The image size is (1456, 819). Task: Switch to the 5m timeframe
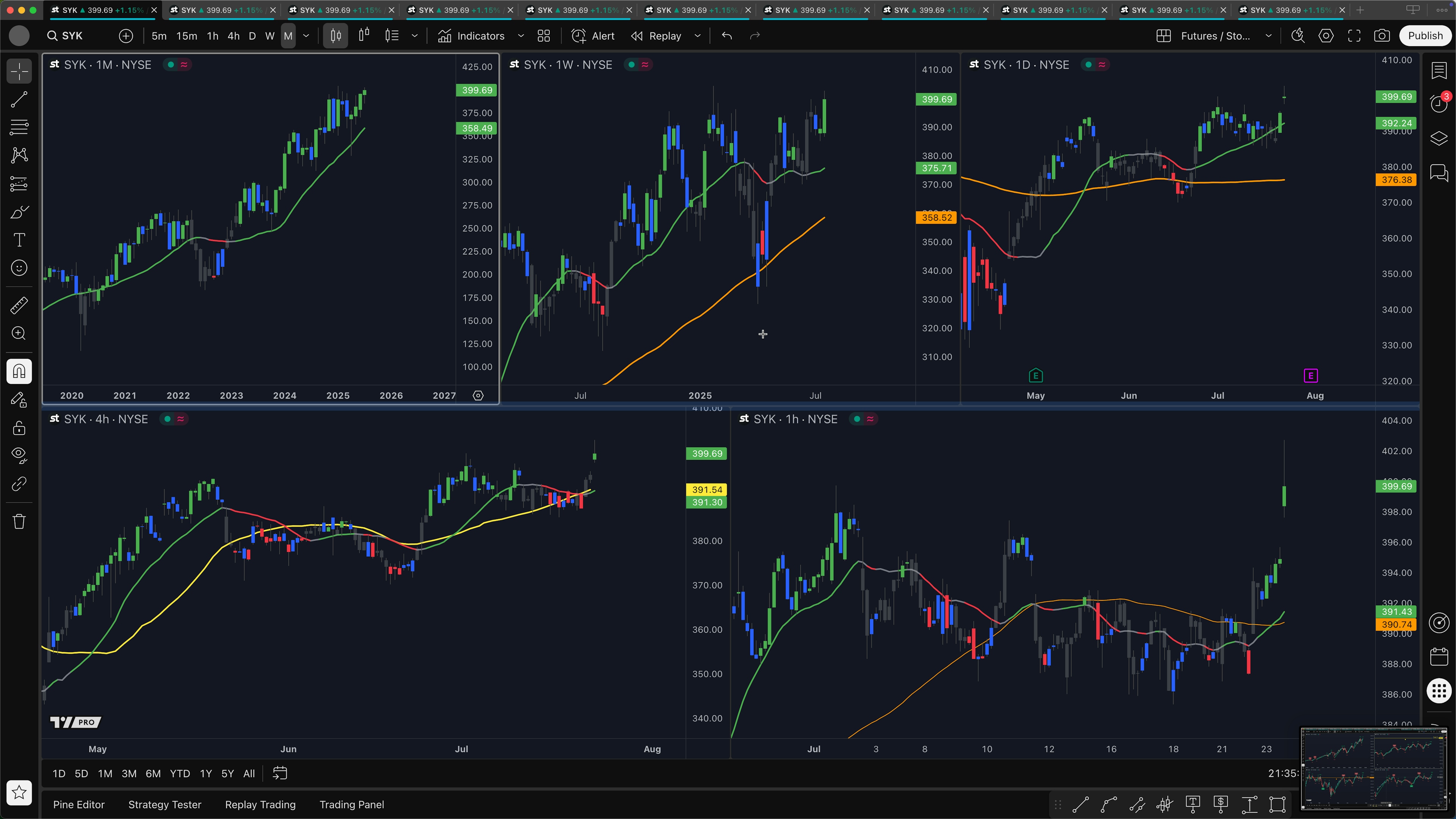[x=159, y=36]
